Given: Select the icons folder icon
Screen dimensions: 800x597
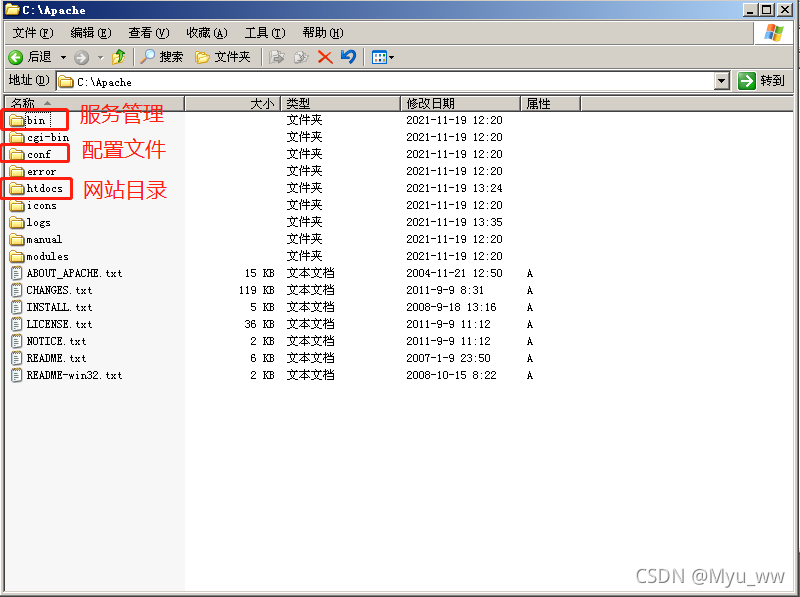Looking at the screenshot, I should tap(17, 205).
